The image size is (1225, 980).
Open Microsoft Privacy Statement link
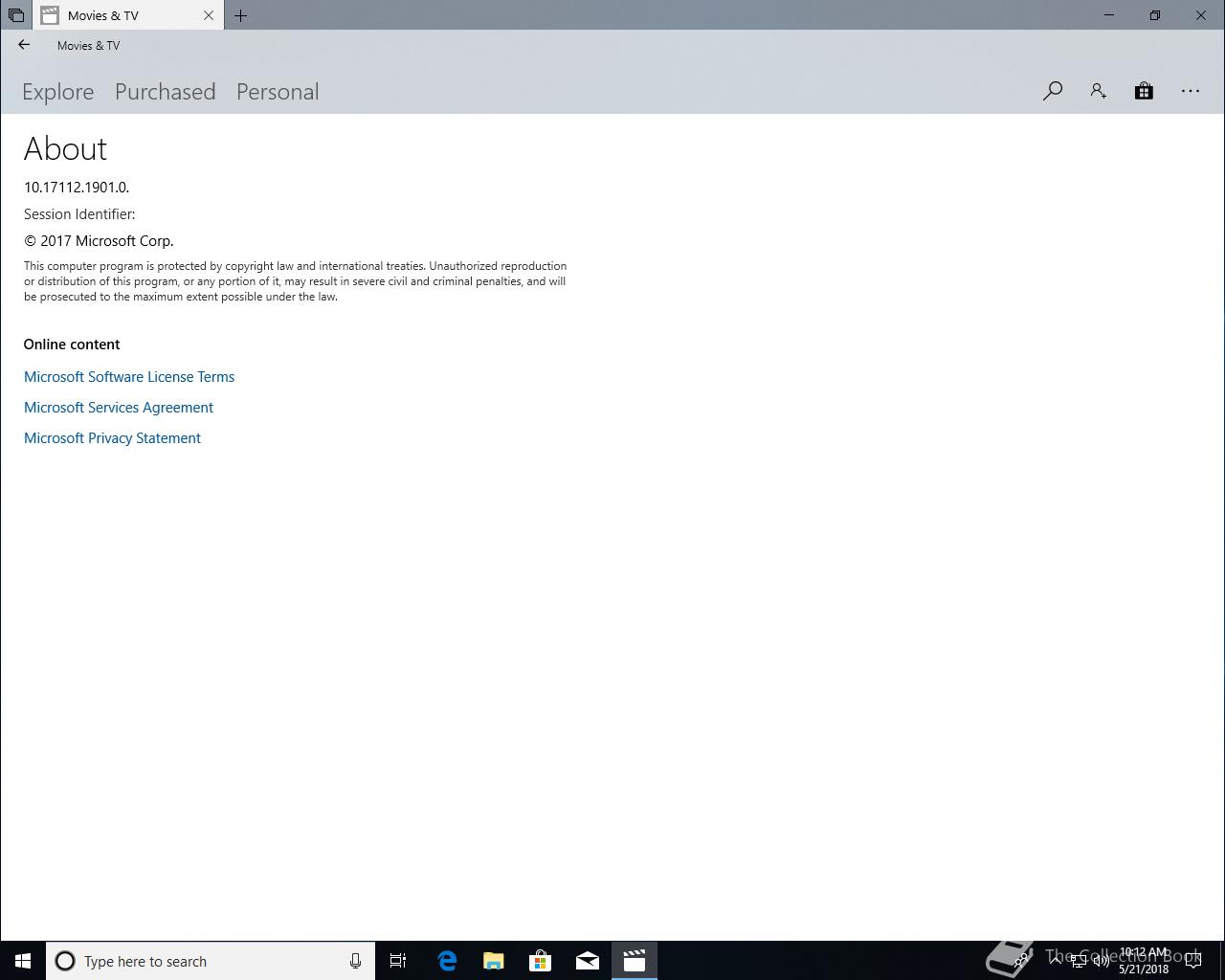[112, 438]
